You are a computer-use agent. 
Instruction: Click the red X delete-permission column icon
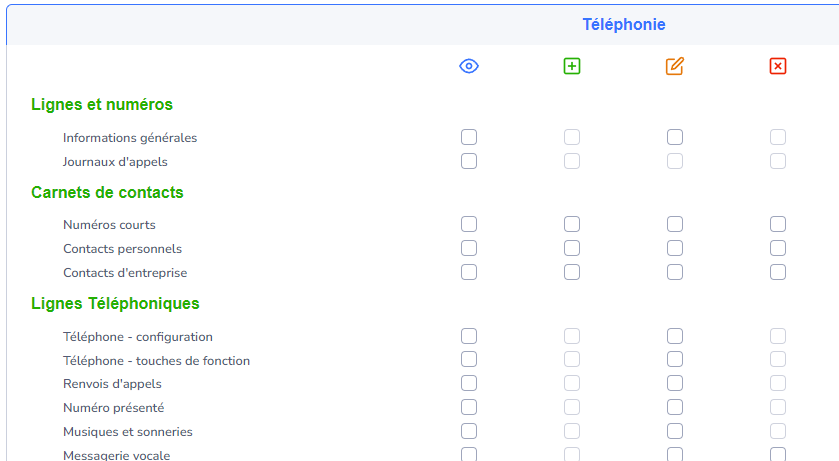[778, 66]
